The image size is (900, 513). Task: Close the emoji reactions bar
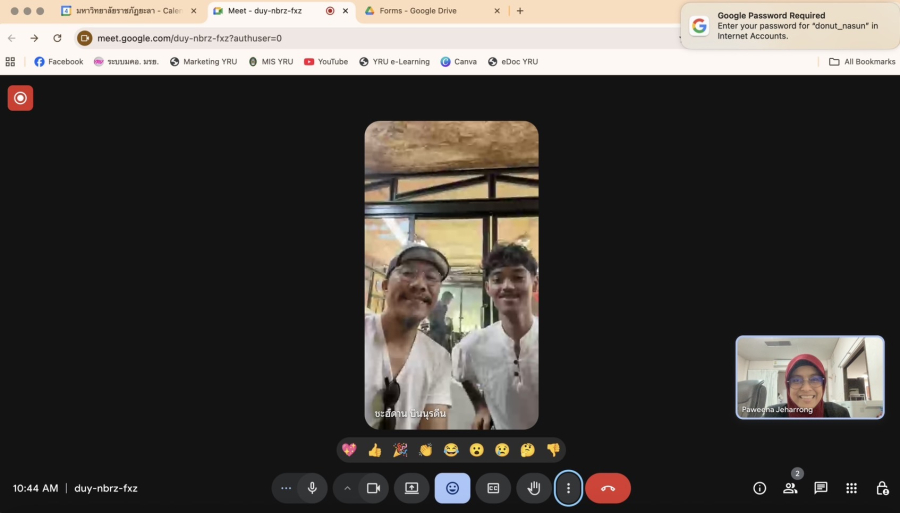click(x=452, y=488)
